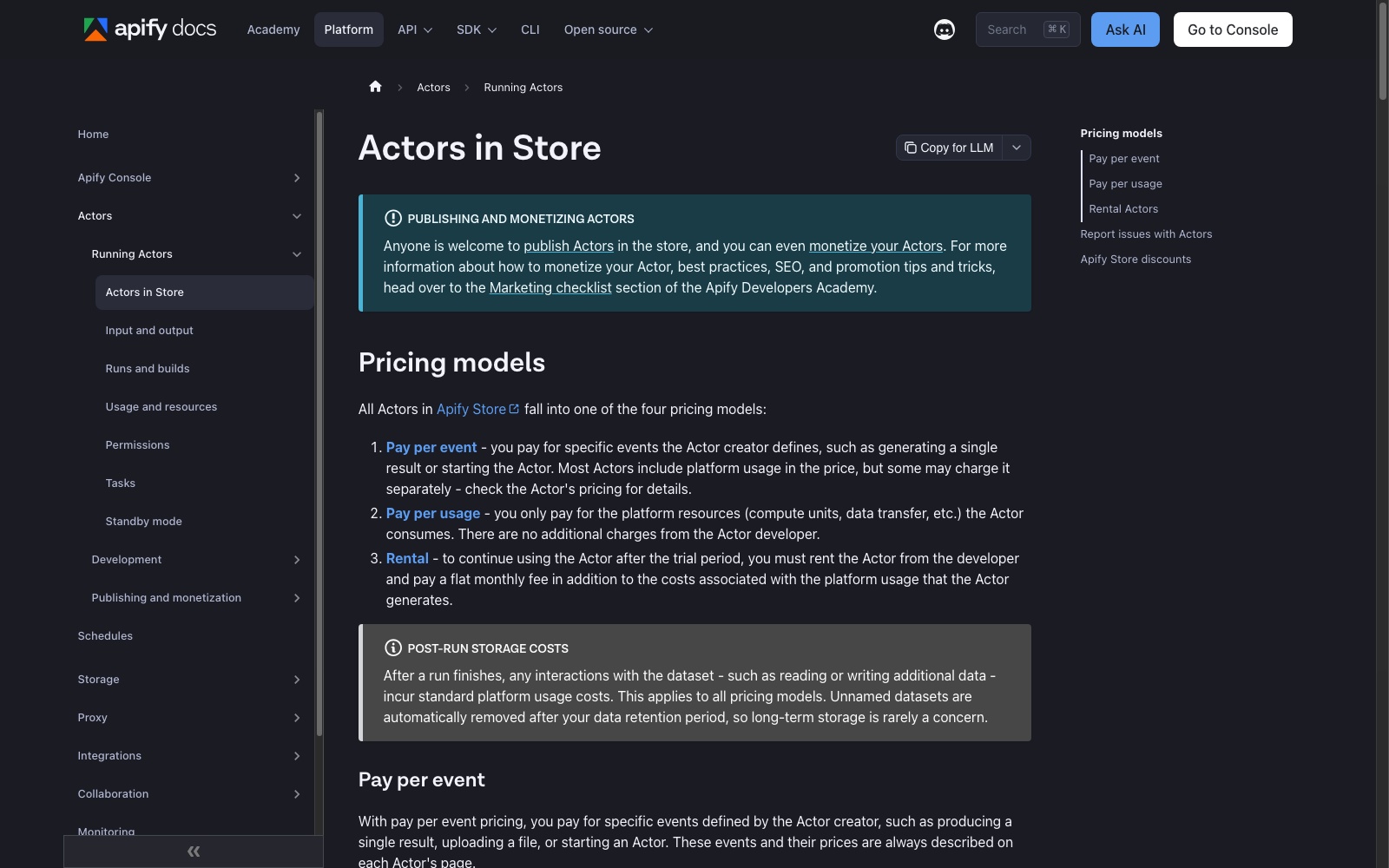Click the sidebar scrollbar thumb
The image size is (1389, 868).
(319, 424)
